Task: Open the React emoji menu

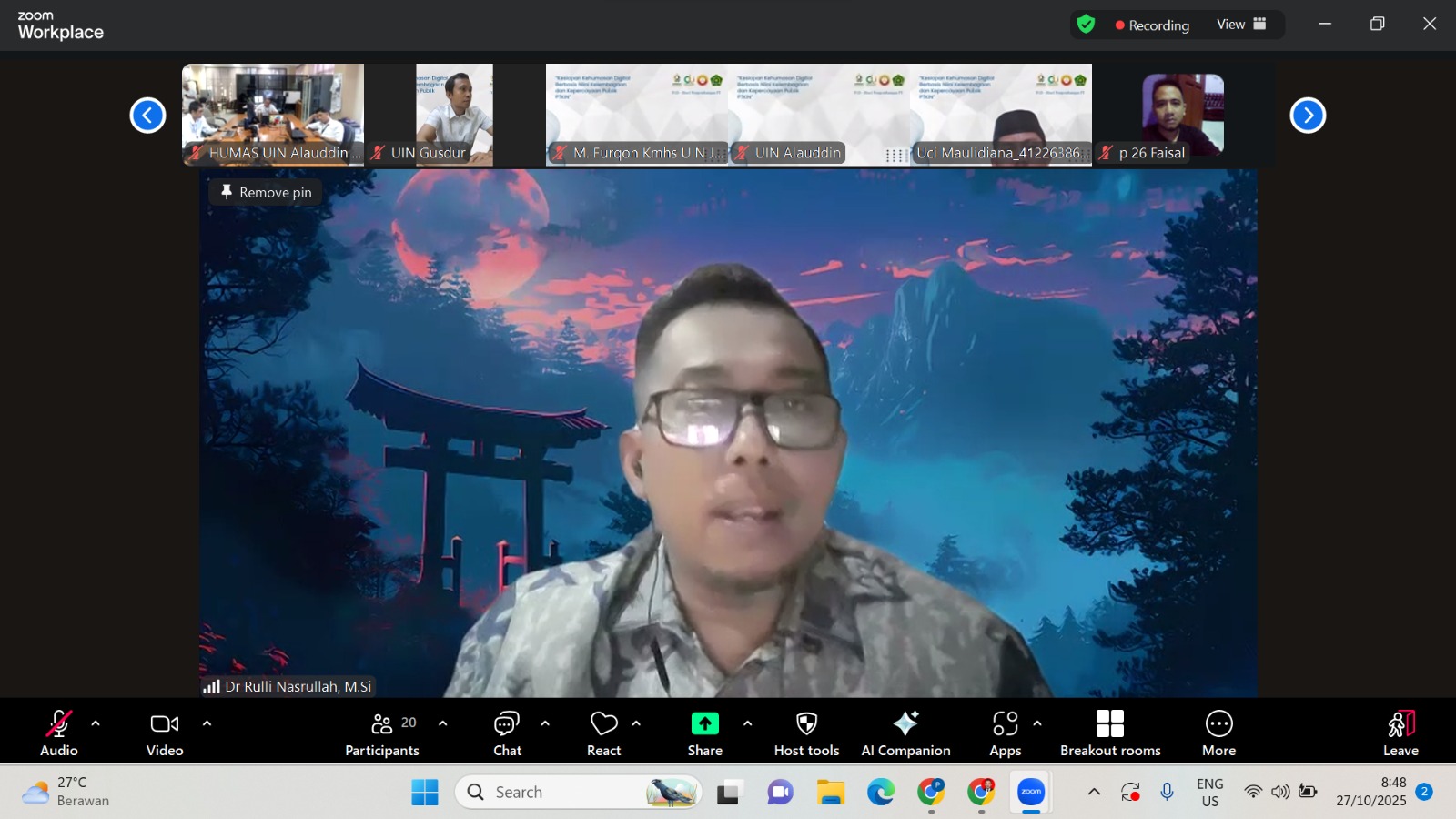Action: tap(603, 733)
